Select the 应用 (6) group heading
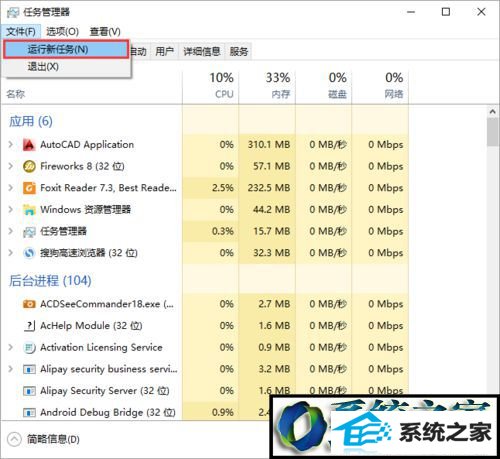The width and height of the screenshot is (500, 459). [31, 121]
